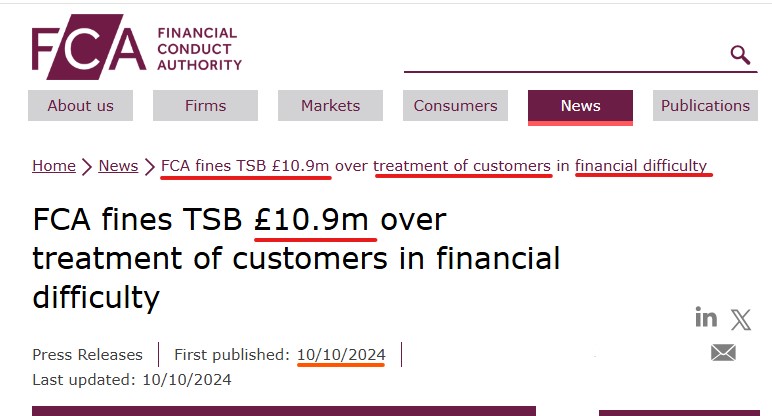Click the first published date 10/10/2024
This screenshot has width=772, height=416.
coord(341,354)
